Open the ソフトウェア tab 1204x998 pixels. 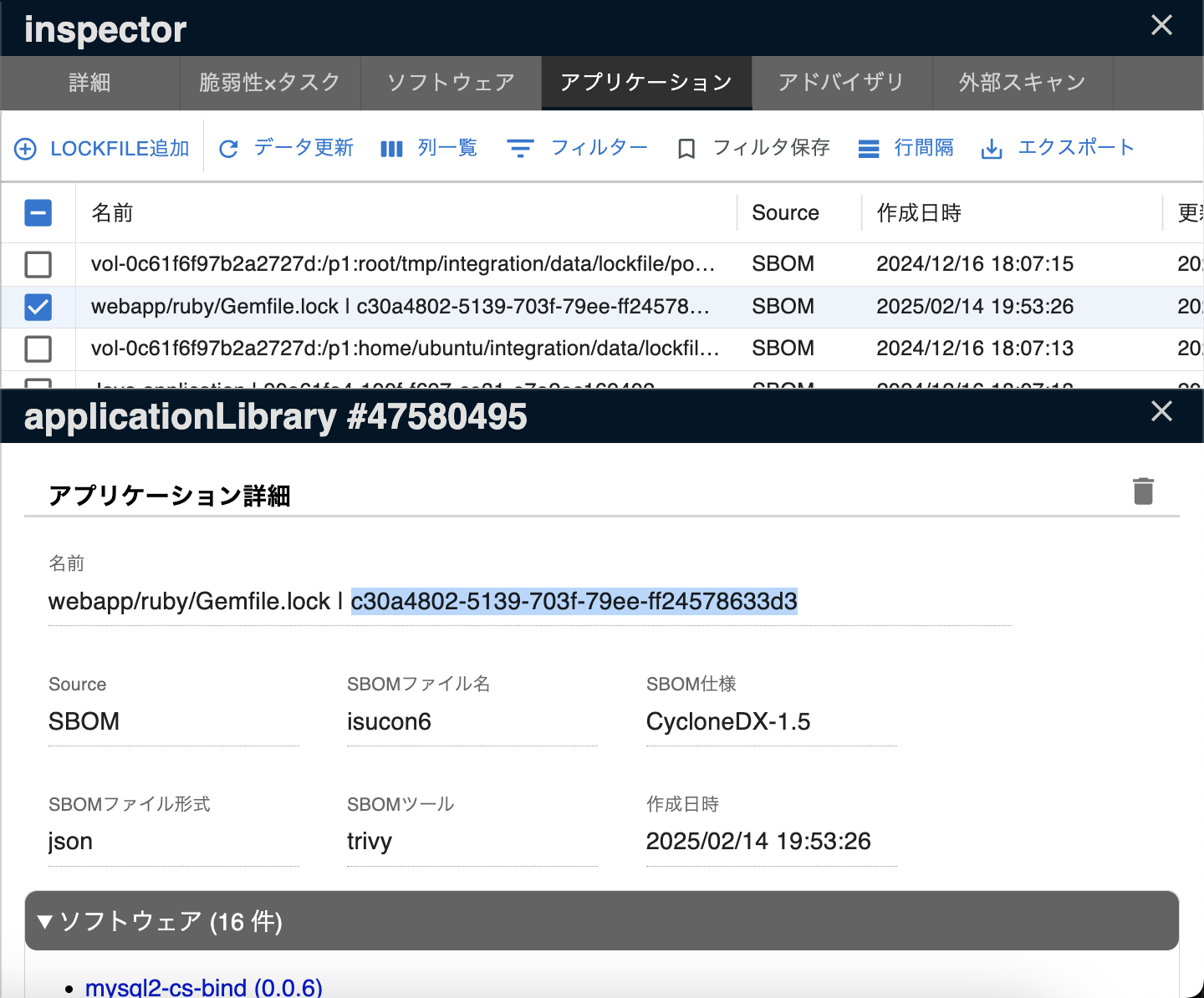pos(451,83)
